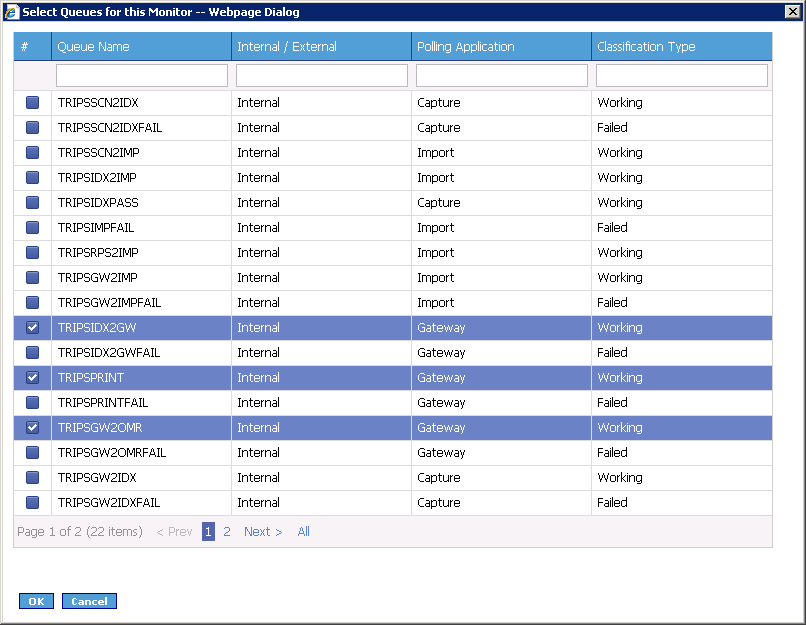The image size is (806, 625).
Task: Click Import cell in TRIPSRPS2IMP row
Action: coord(501,253)
